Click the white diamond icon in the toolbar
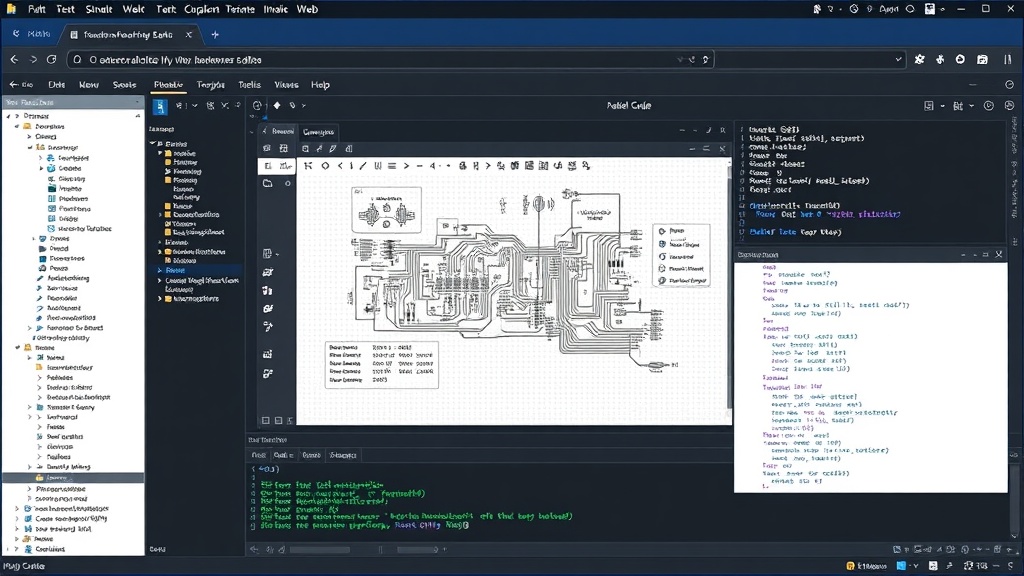The height and width of the screenshot is (576, 1024). point(277,105)
